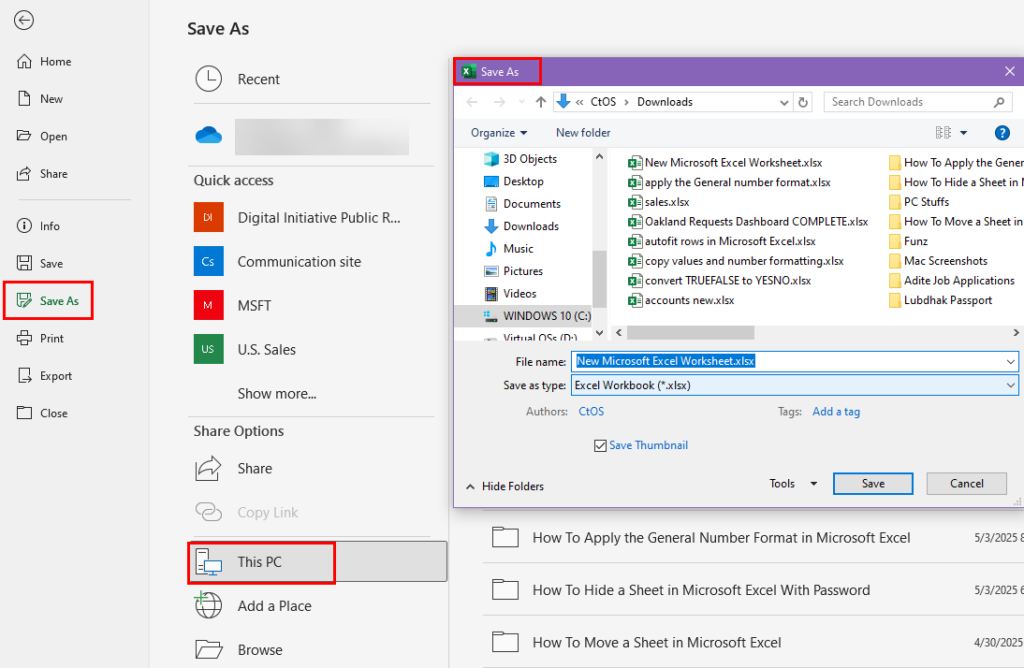Refresh the Downloads folder view

pyautogui.click(x=803, y=103)
